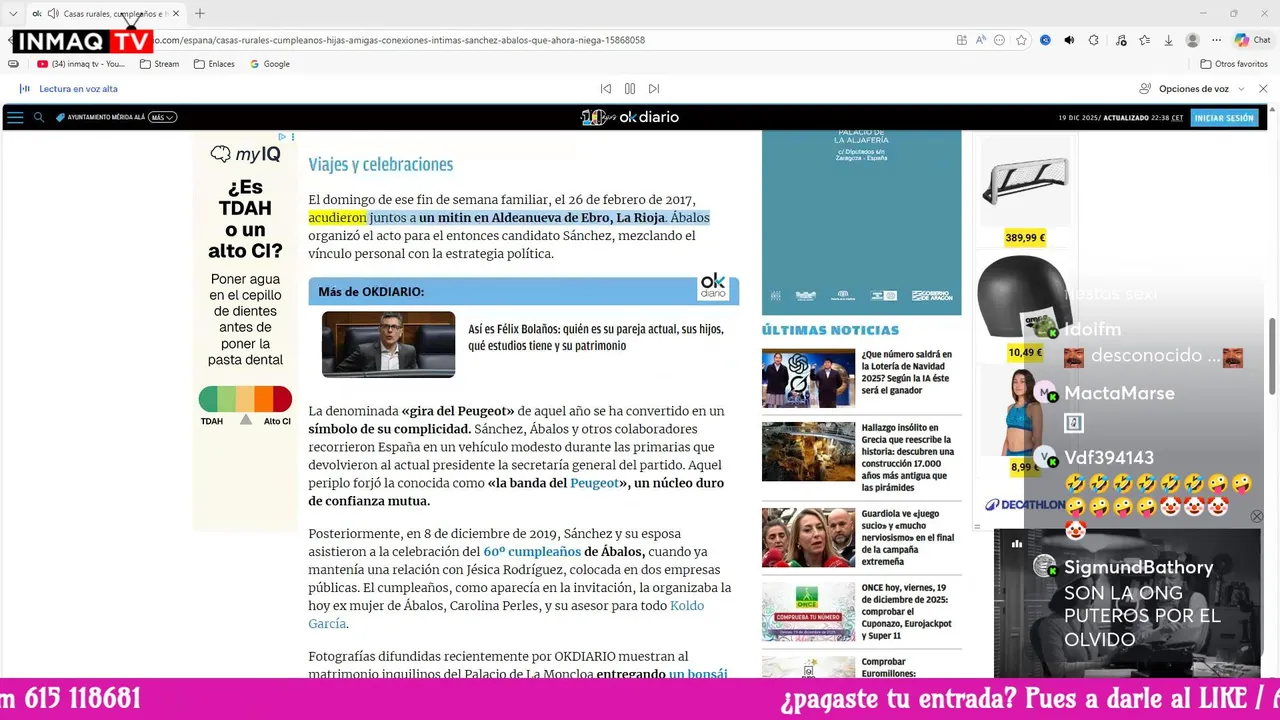
Task: Open the myIQ TDAH advertisement
Action: 245,330
